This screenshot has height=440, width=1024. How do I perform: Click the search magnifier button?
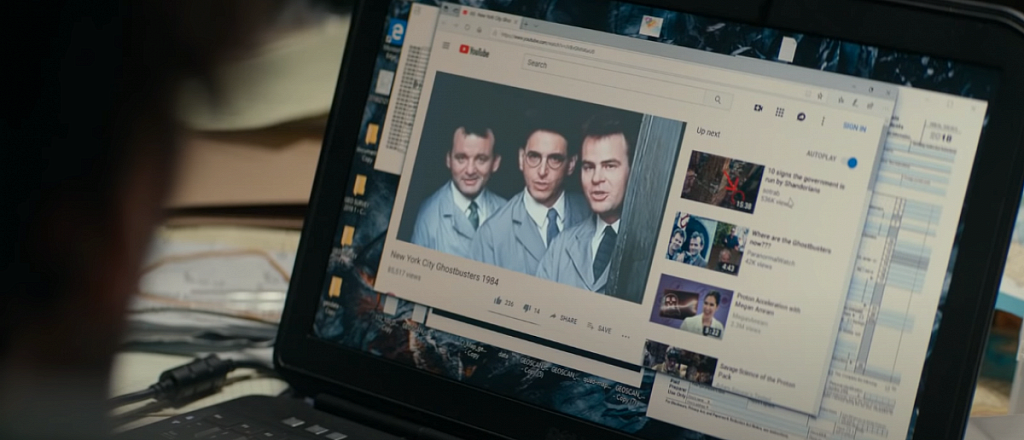tap(718, 100)
